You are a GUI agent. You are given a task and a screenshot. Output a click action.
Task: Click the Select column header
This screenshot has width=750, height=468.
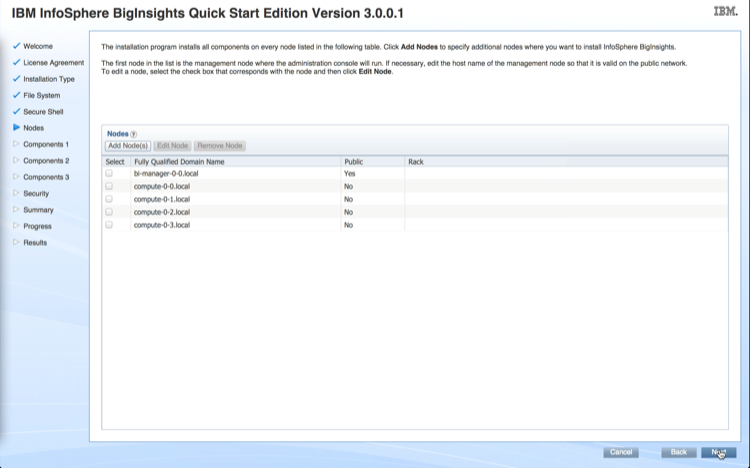[115, 162]
